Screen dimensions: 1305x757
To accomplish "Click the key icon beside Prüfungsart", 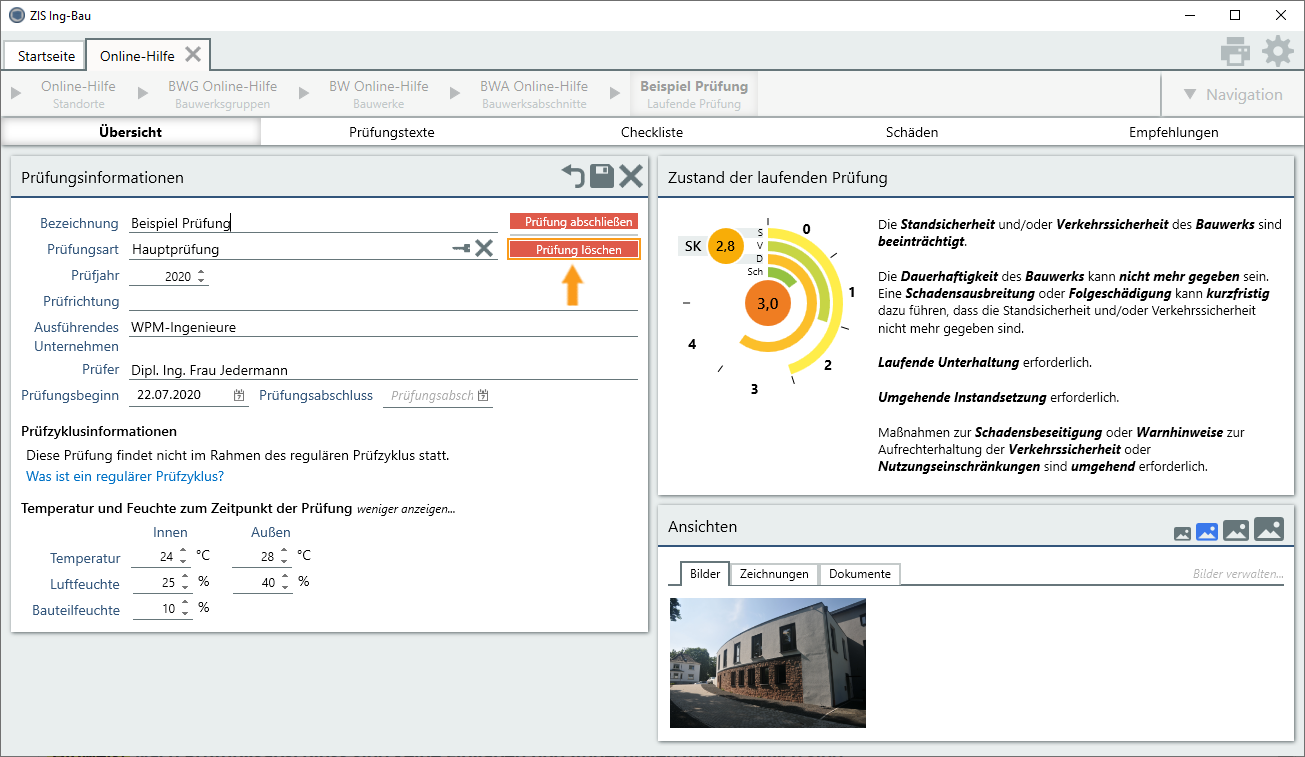I will 460,249.
